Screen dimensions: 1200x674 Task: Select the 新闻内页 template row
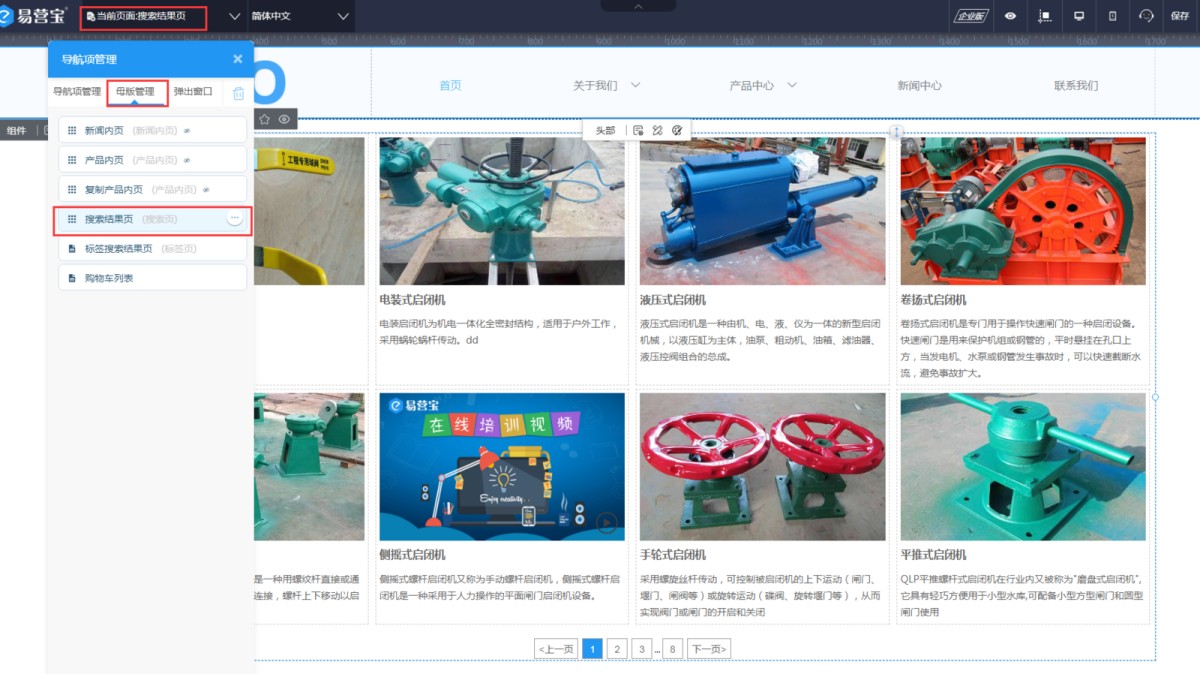tap(152, 130)
